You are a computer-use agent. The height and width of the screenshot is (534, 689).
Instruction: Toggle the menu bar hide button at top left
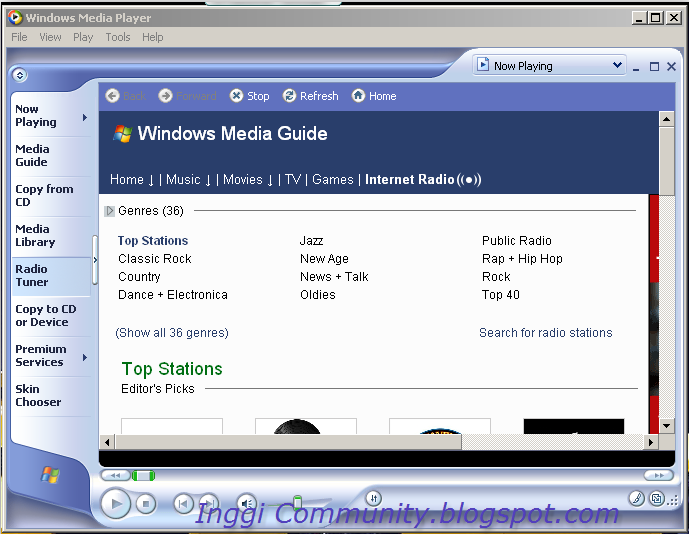[20, 75]
